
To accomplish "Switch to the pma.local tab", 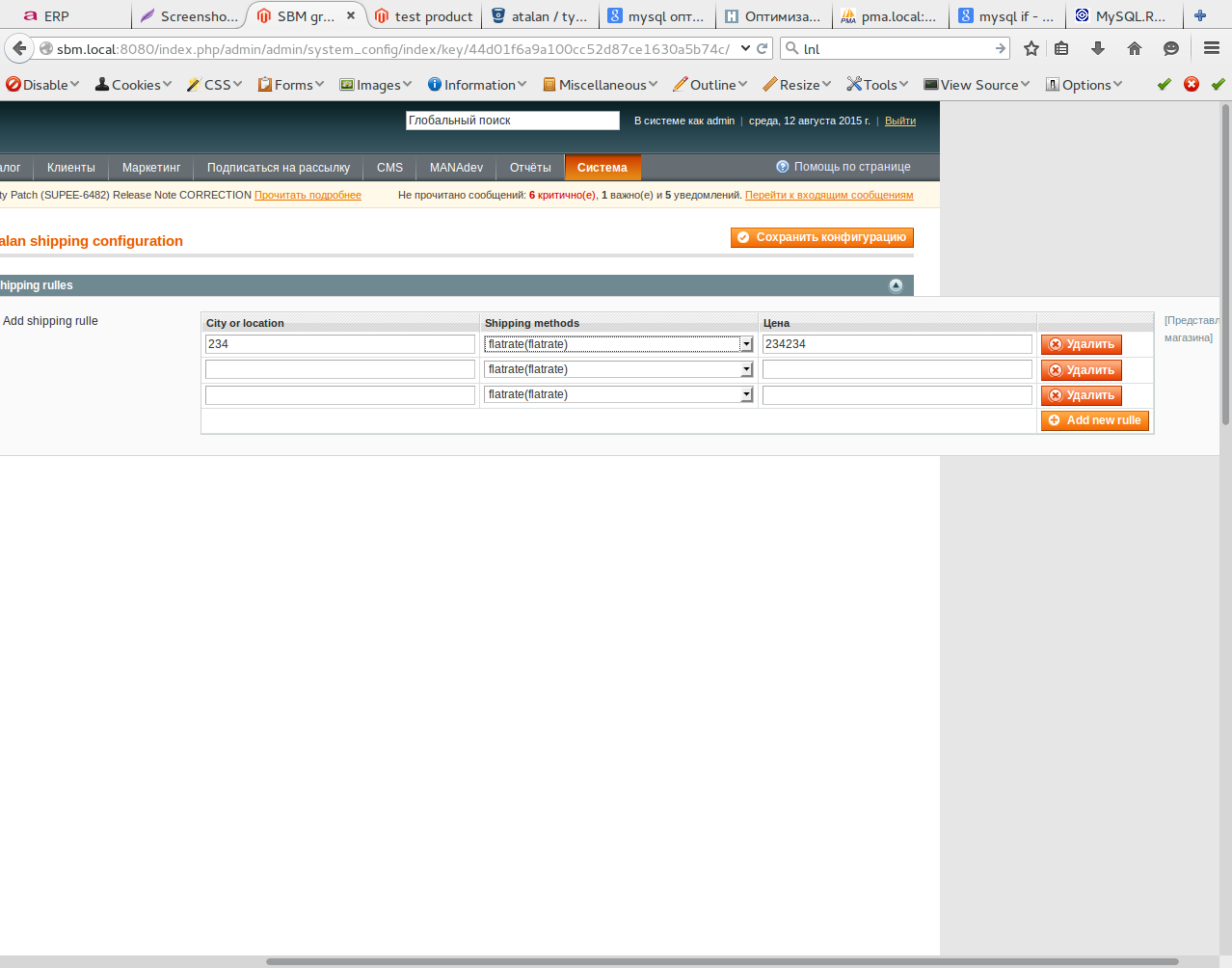I will [891, 15].
